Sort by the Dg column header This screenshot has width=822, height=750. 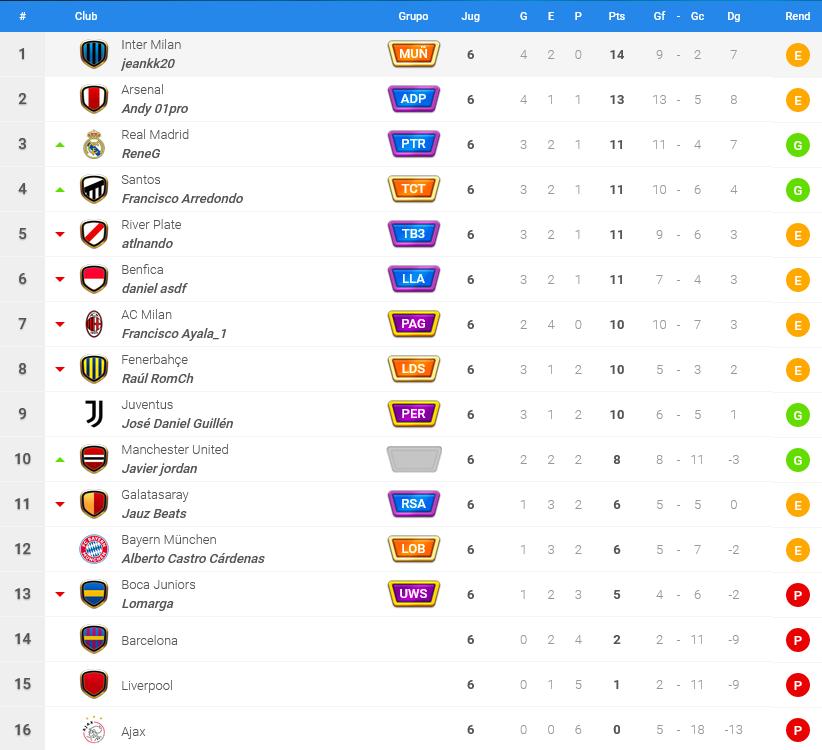pyautogui.click(x=733, y=16)
